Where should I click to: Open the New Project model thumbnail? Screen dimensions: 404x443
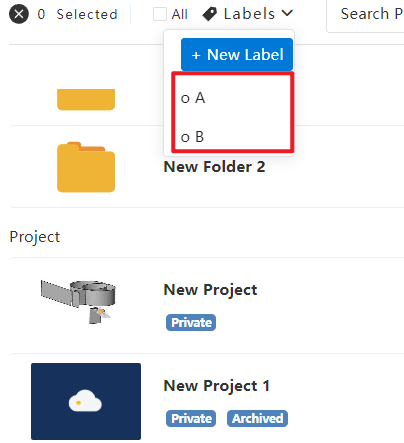click(x=79, y=301)
